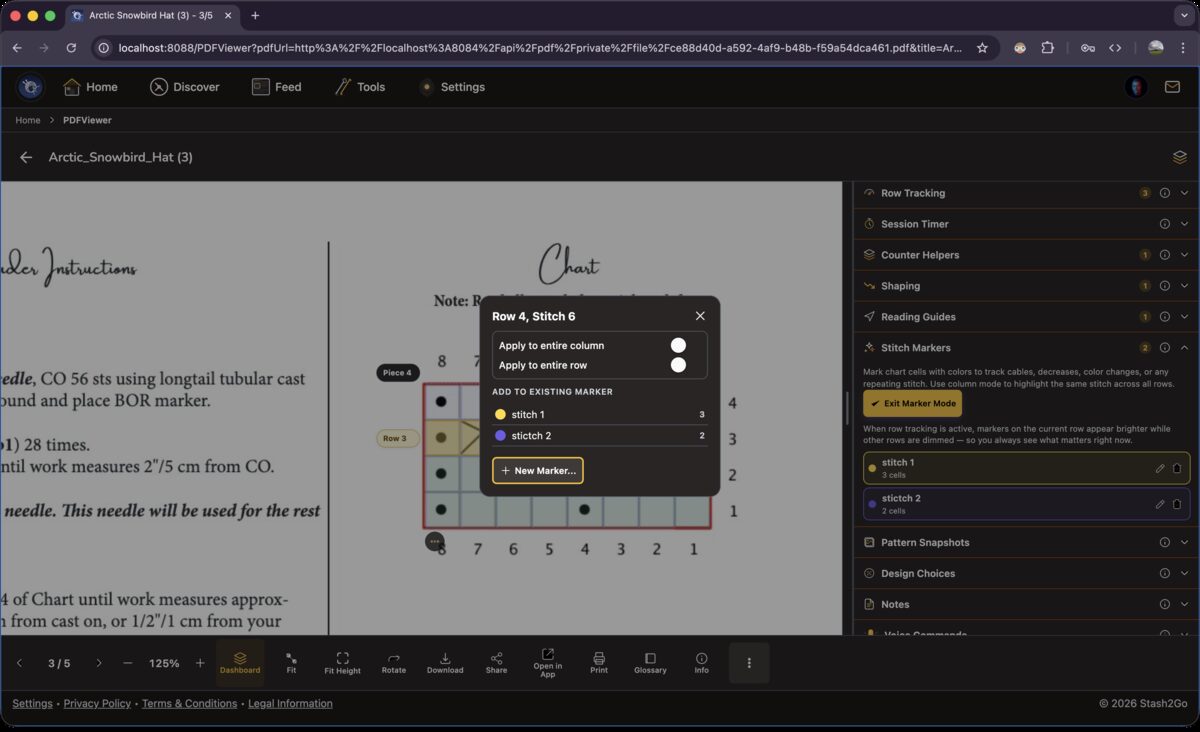Click the New Marker button

point(538,470)
